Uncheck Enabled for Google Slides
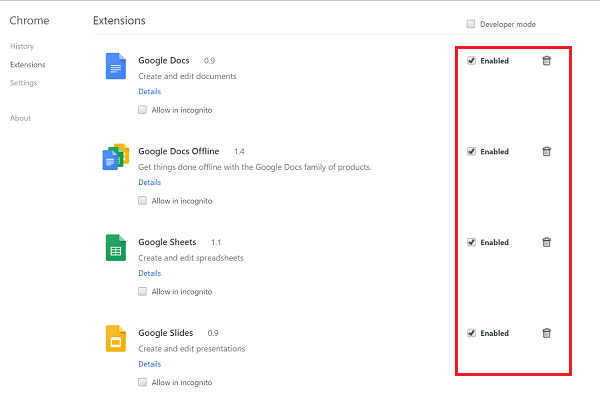The width and height of the screenshot is (600, 399). click(471, 333)
